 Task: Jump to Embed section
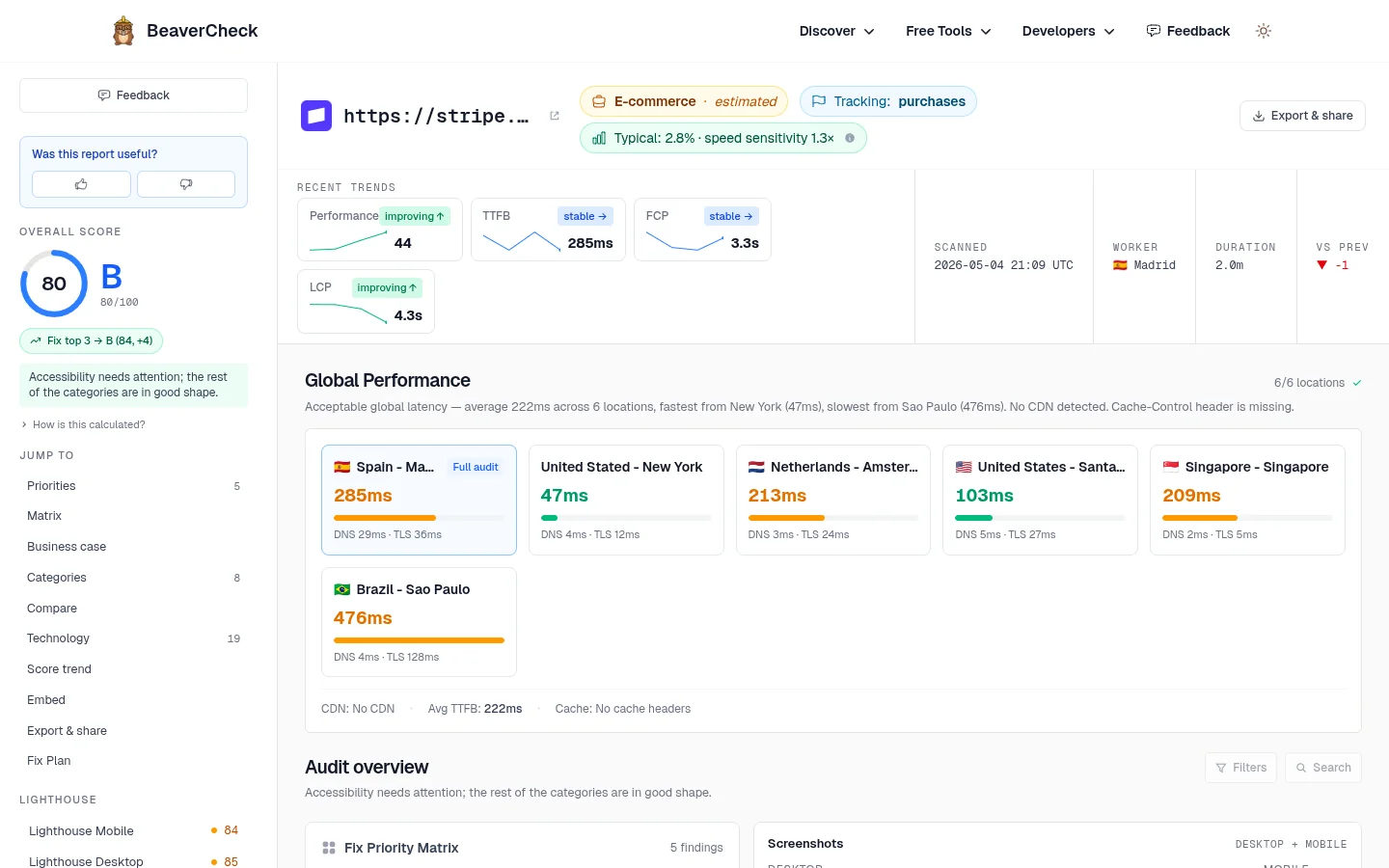(133, 700)
